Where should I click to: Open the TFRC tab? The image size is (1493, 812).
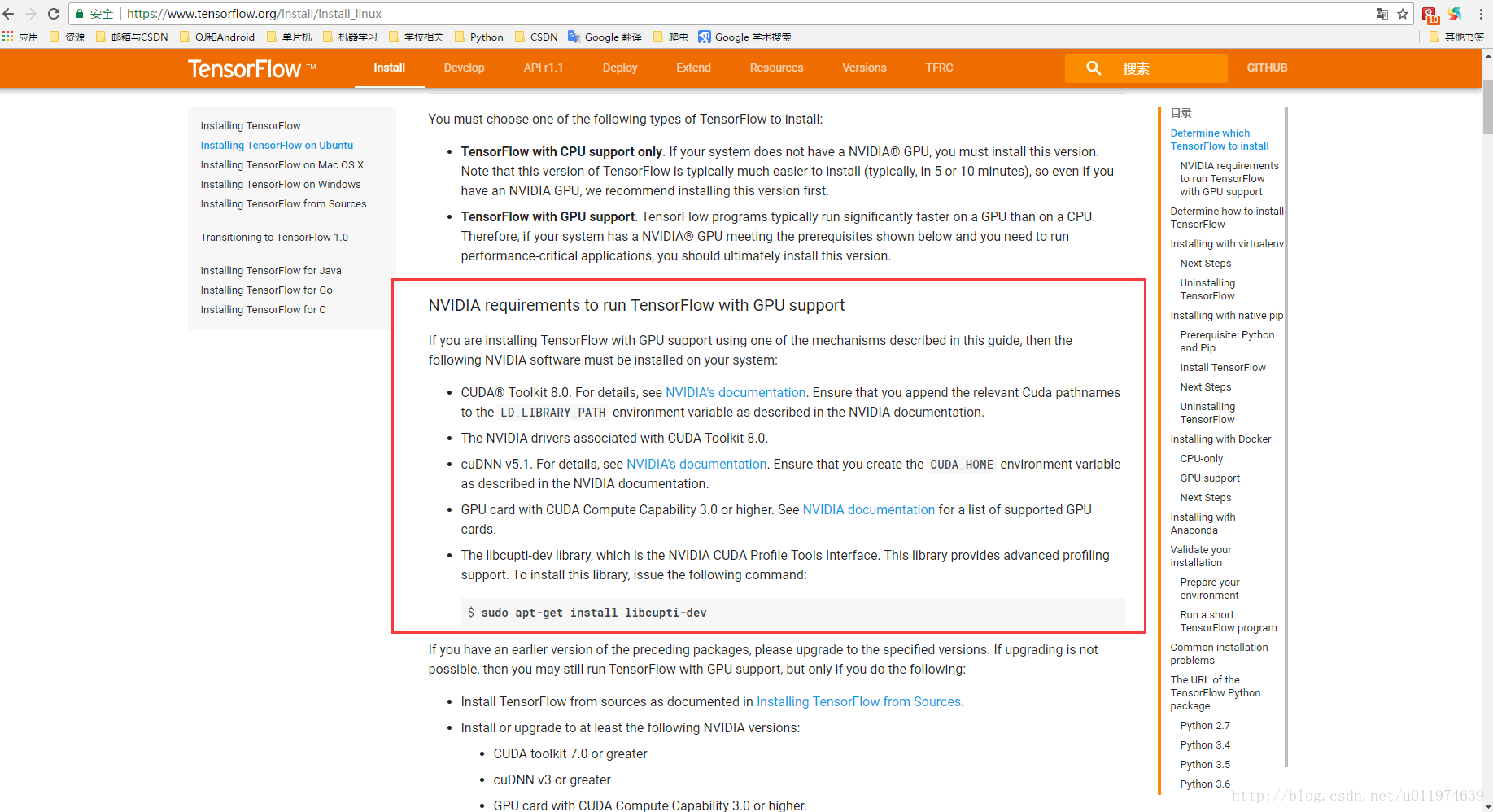click(x=939, y=68)
